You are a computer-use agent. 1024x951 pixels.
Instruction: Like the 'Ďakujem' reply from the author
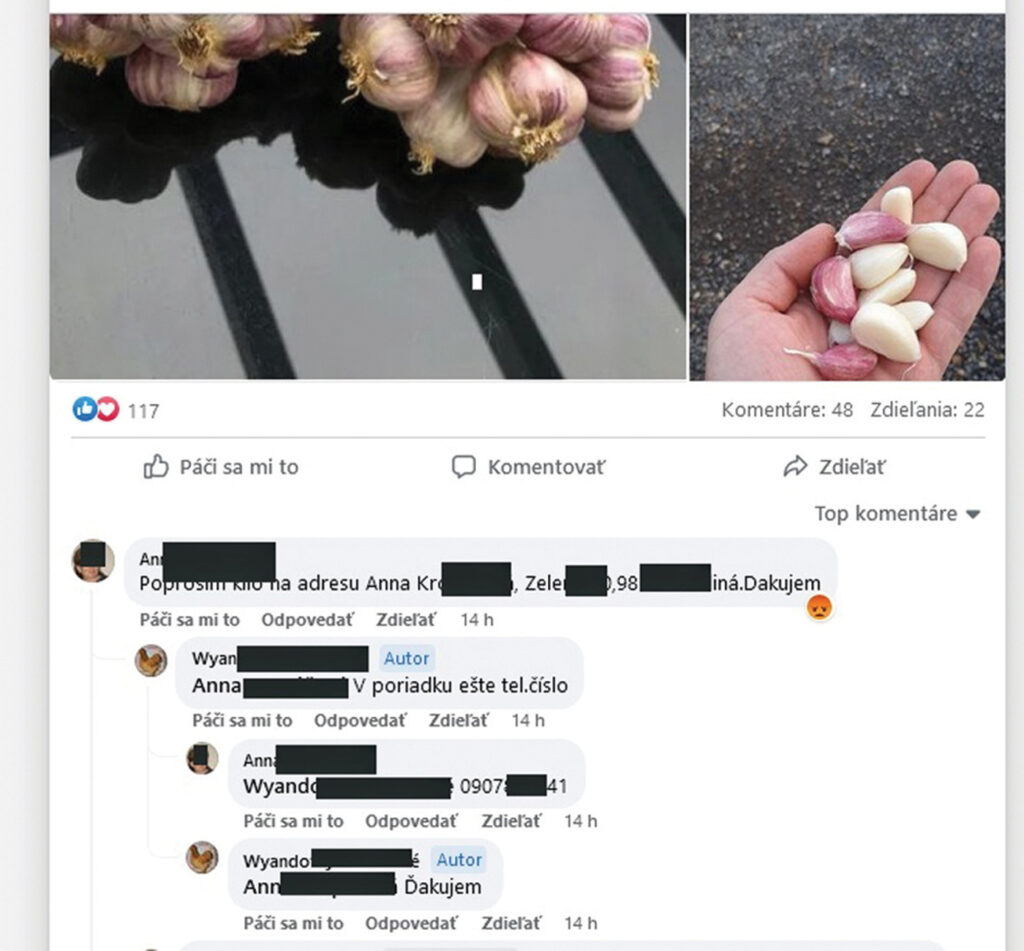pos(293,924)
